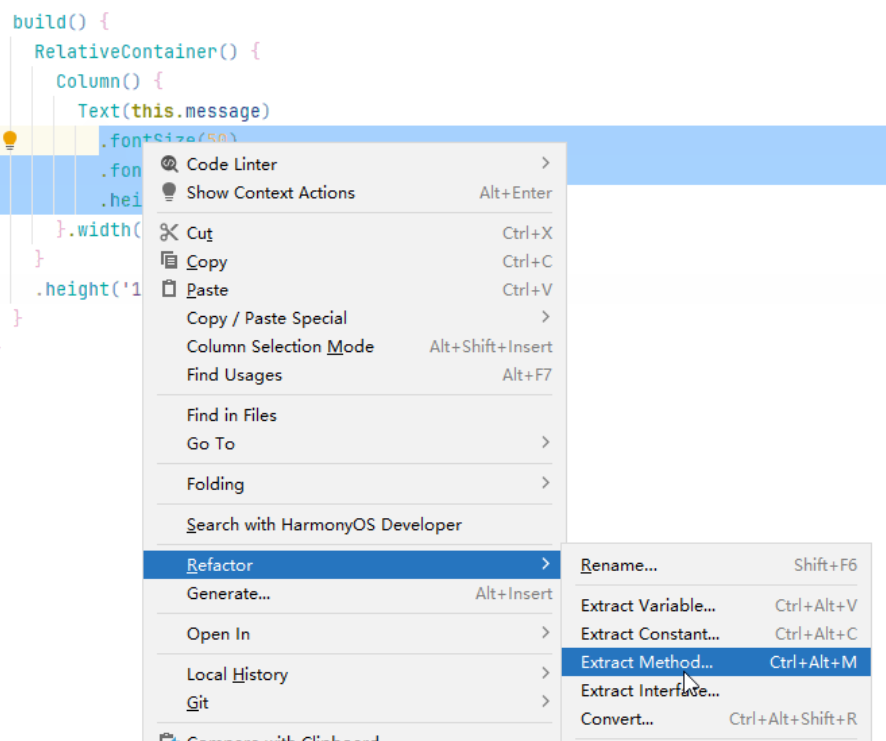Click the Code Linter magnifier icon
Viewport: 886px width, 741px height.
[x=169, y=164]
